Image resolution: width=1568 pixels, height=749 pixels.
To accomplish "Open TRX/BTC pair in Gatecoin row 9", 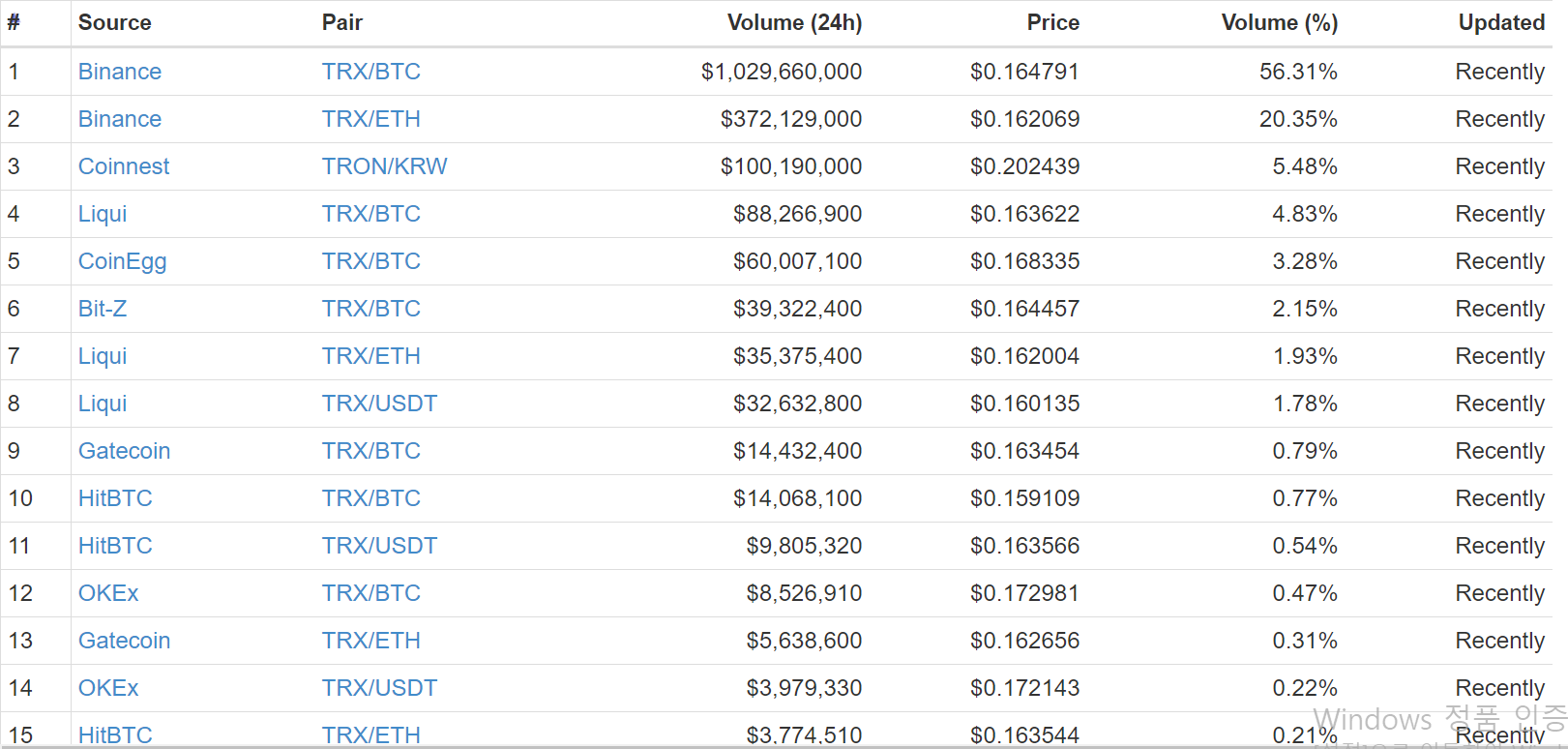I will (x=371, y=451).
